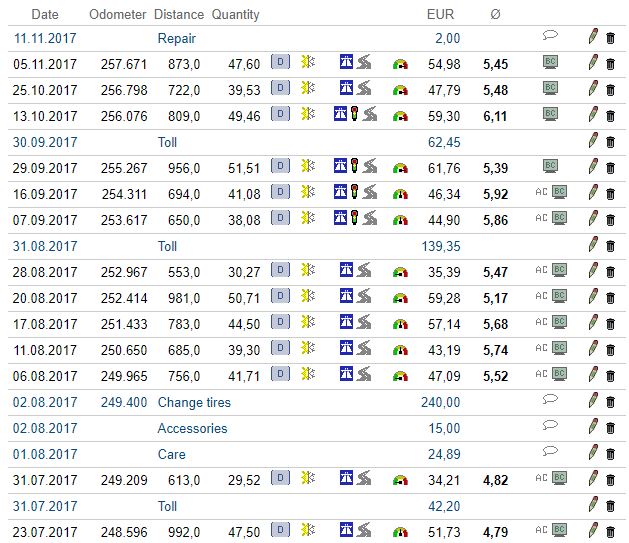Click the Odometer column header

coord(118,14)
